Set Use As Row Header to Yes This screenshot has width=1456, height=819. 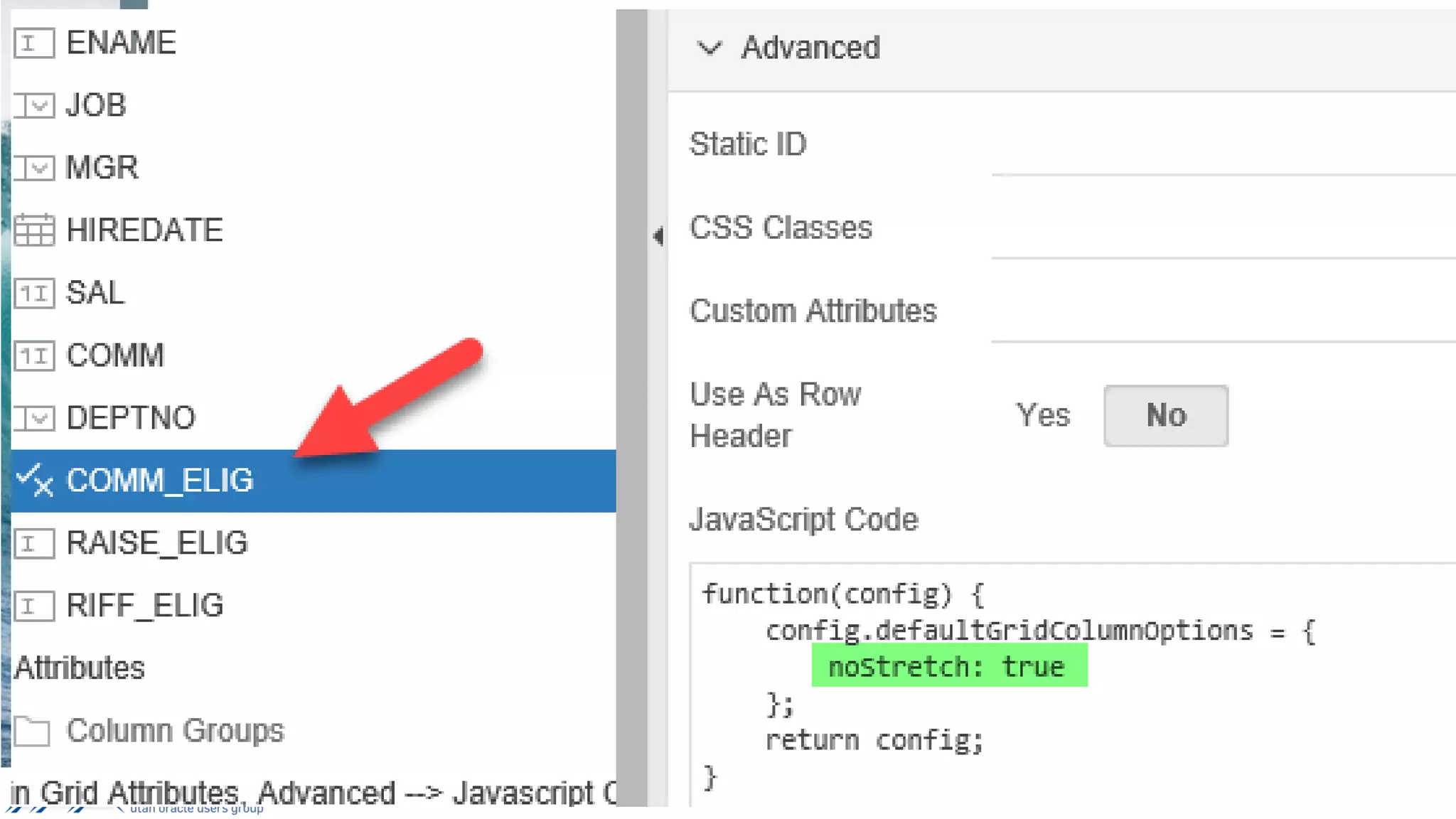pyautogui.click(x=1042, y=415)
